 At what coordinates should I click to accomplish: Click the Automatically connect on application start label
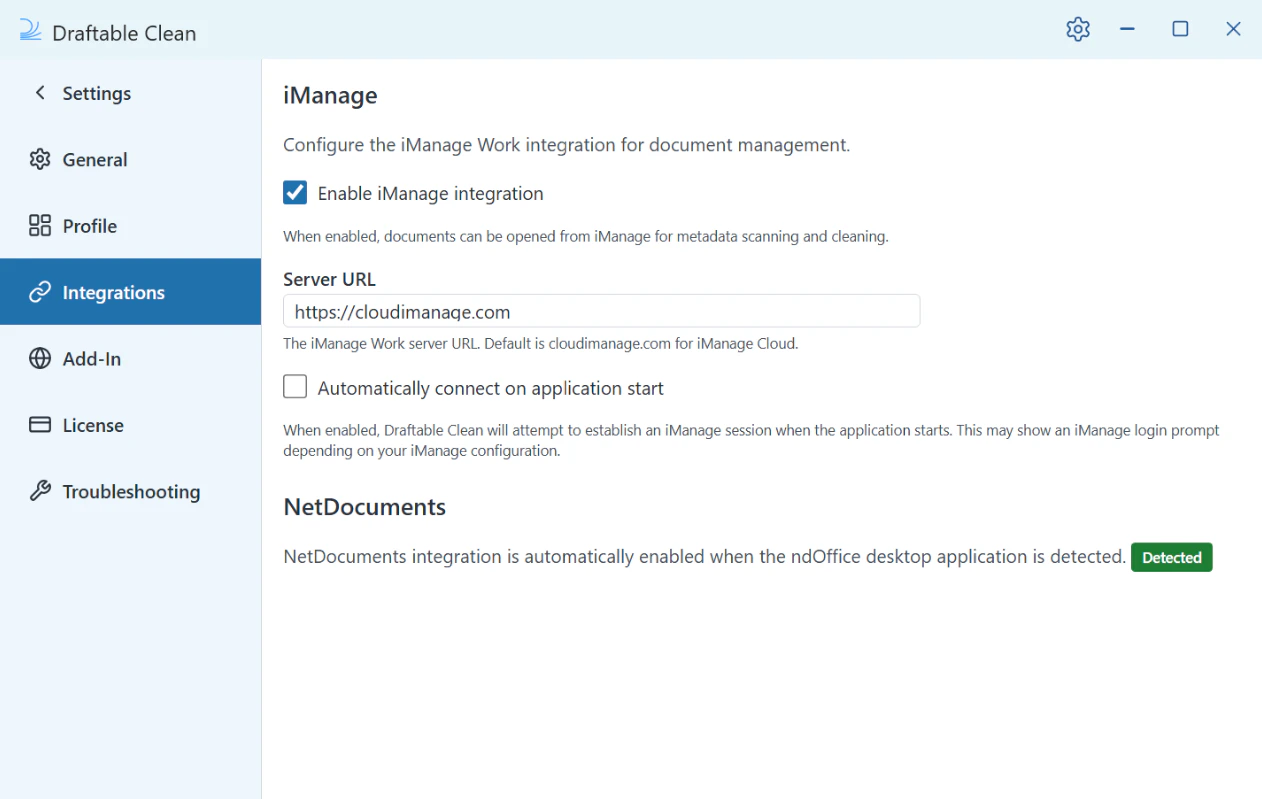(490, 388)
